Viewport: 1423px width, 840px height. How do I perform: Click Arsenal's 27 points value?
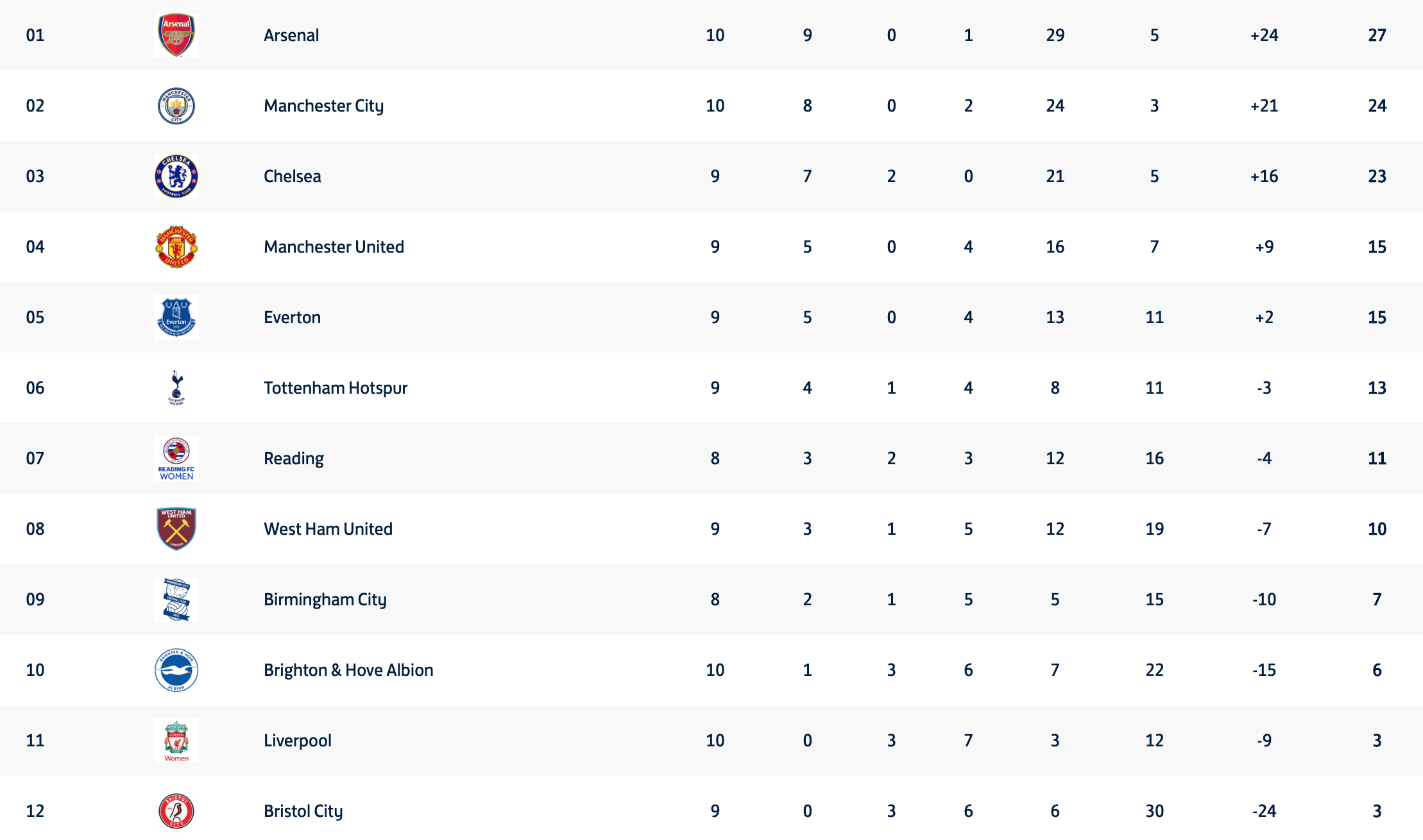tap(1377, 35)
